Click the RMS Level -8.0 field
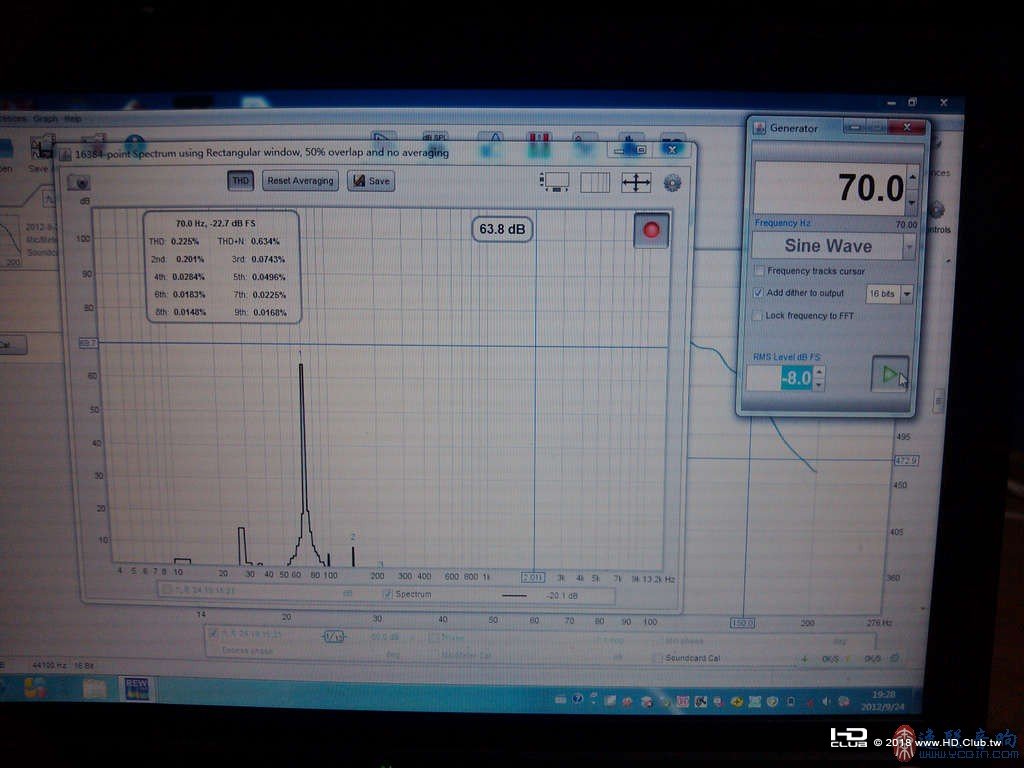1024x768 pixels. tap(780, 378)
